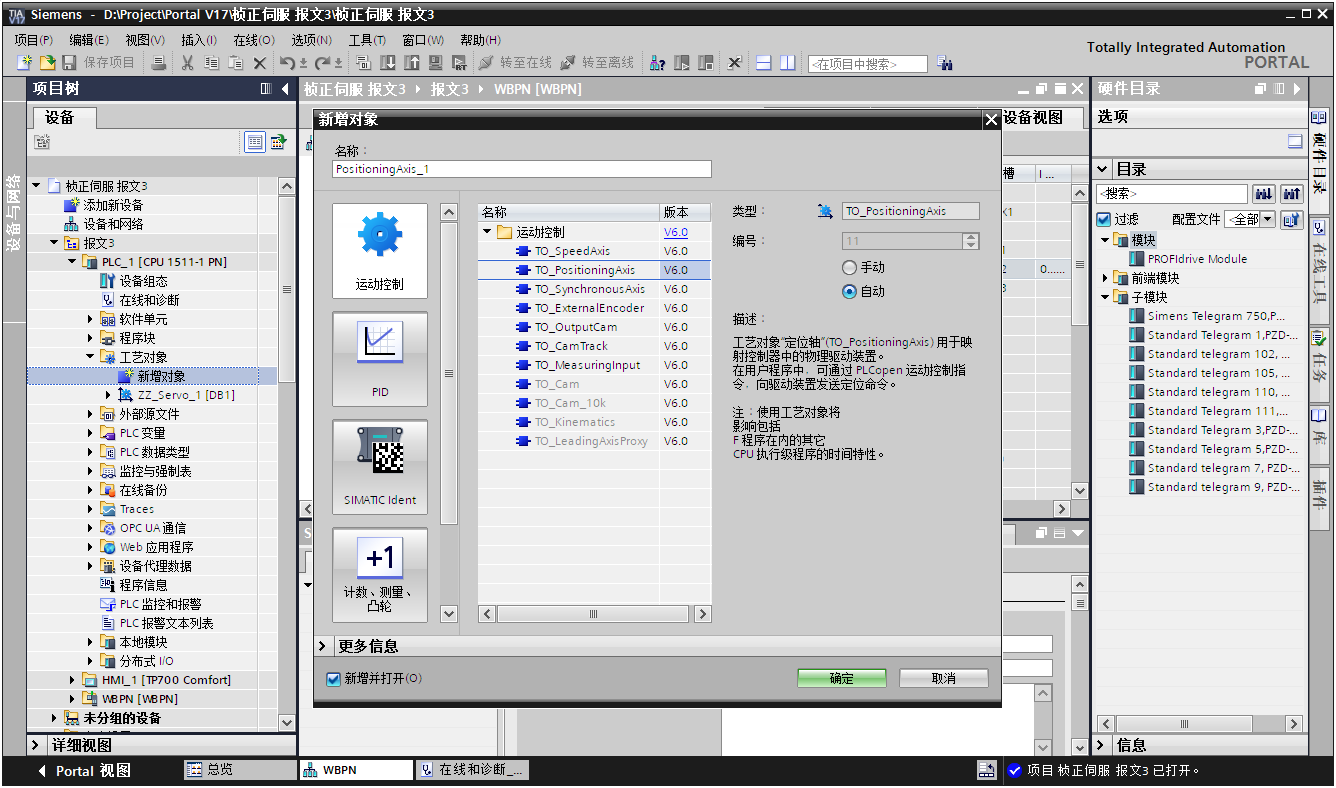
Task: Expand the HMI_1 [TP700 Comfort] node
Action: pos(72,680)
